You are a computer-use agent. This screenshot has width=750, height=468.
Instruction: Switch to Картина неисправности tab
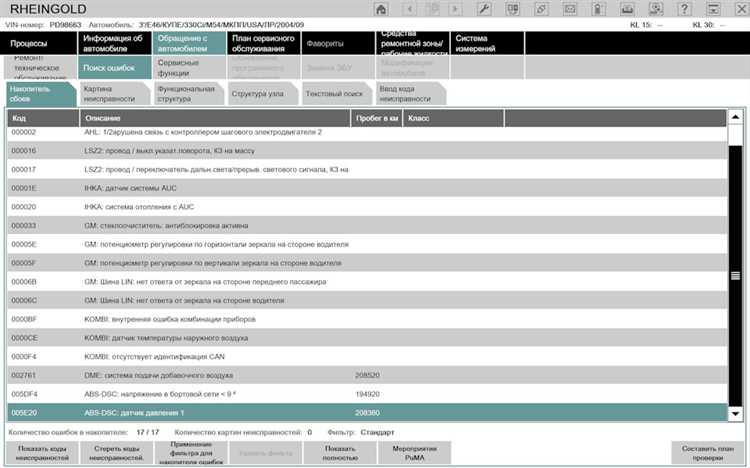[114, 94]
